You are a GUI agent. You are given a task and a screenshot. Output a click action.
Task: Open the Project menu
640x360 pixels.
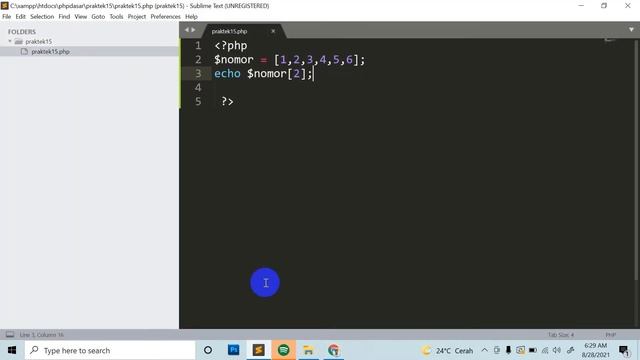137,17
